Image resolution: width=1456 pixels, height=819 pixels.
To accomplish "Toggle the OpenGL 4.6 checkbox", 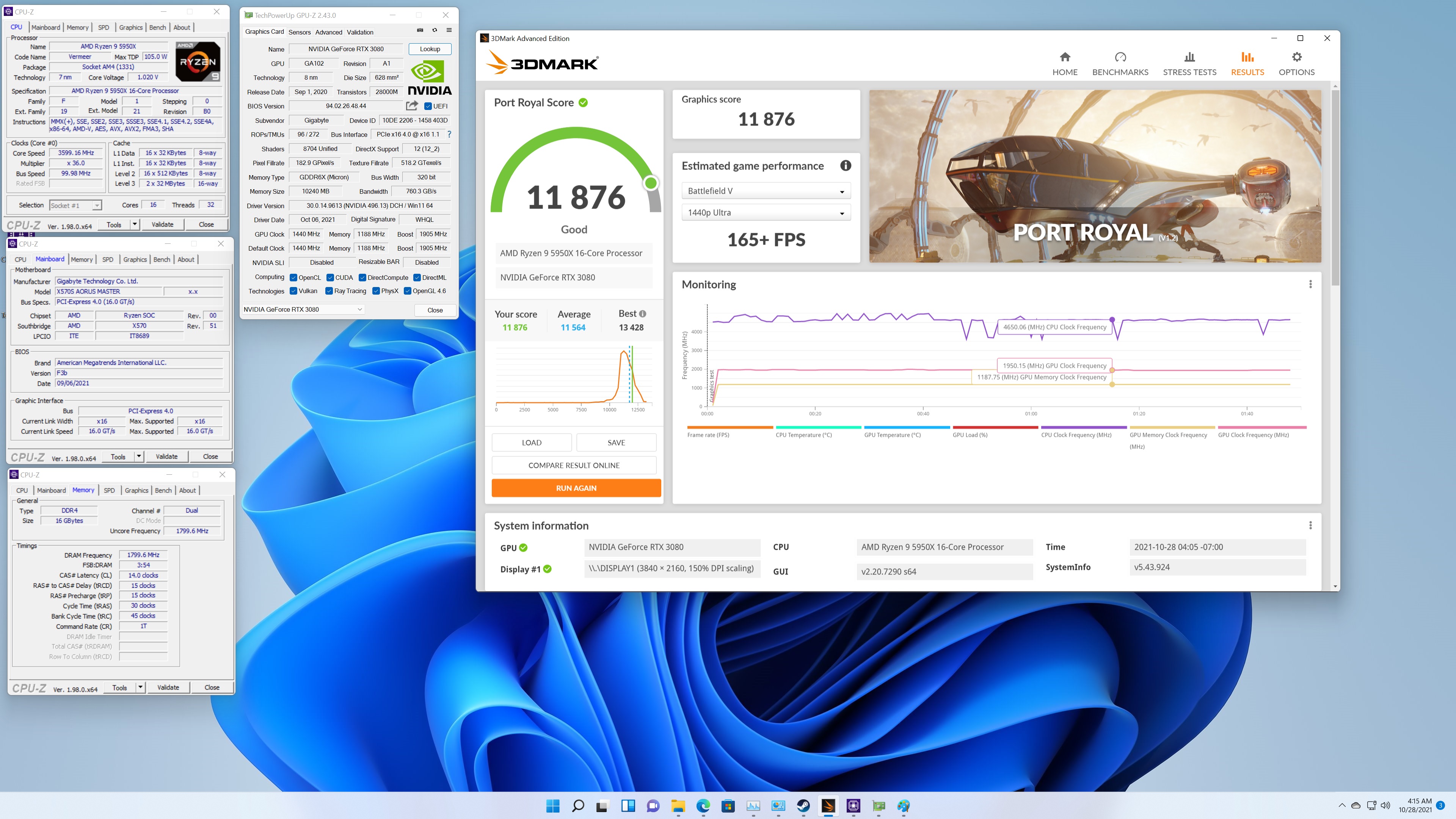I will 408,291.
